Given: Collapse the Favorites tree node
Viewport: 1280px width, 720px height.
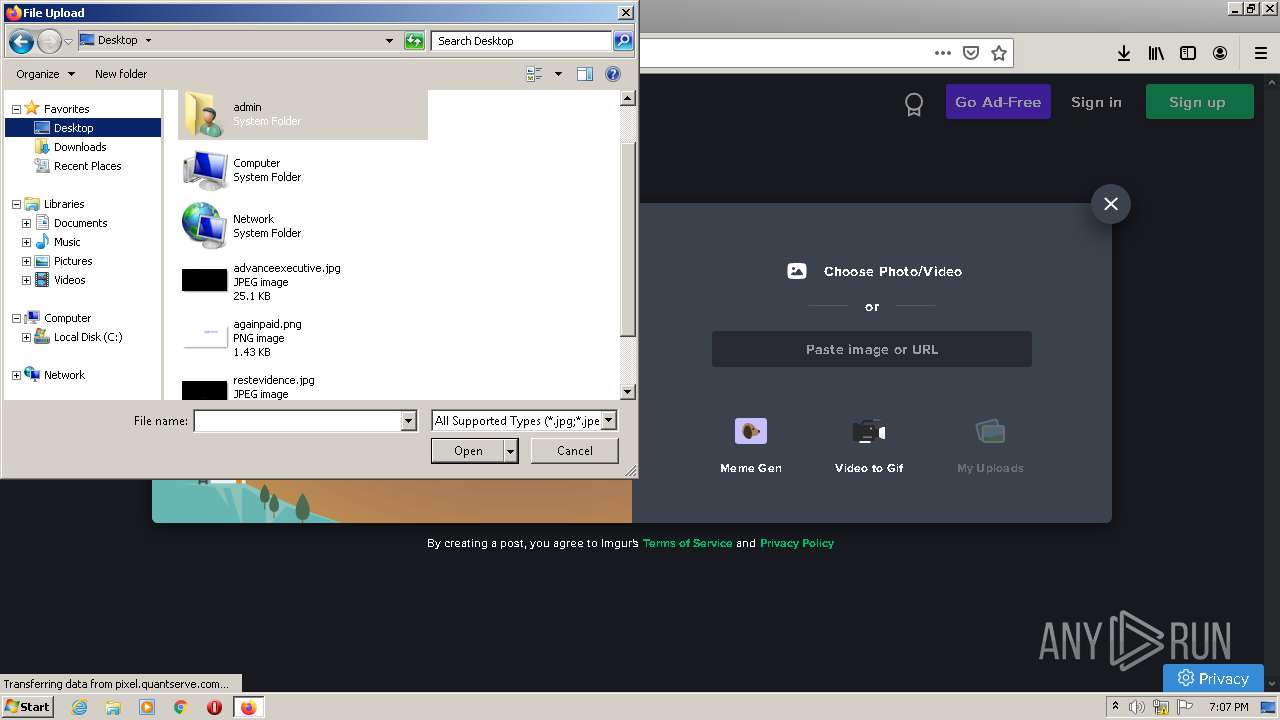Looking at the screenshot, I should click(16, 109).
